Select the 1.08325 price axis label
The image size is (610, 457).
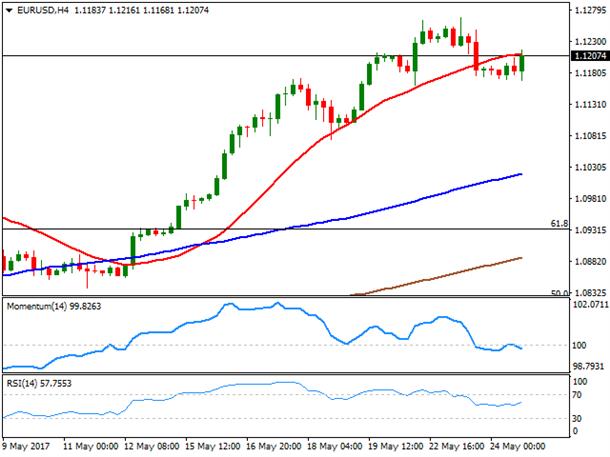590,292
